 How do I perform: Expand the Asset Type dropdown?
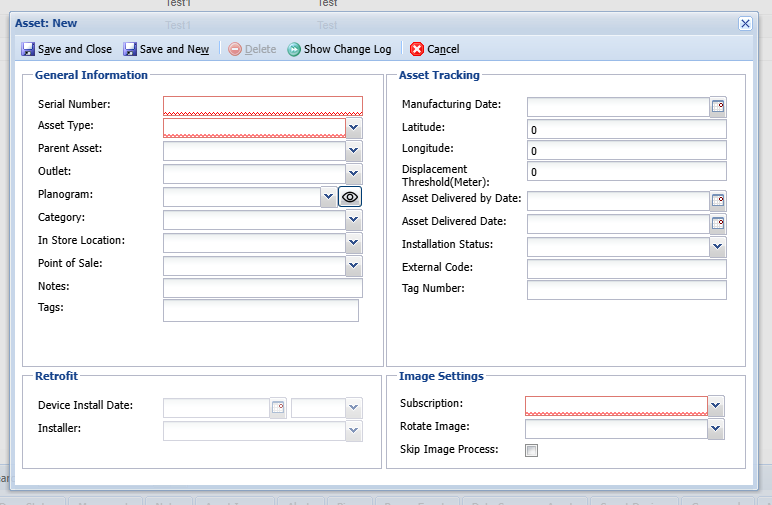tap(354, 127)
